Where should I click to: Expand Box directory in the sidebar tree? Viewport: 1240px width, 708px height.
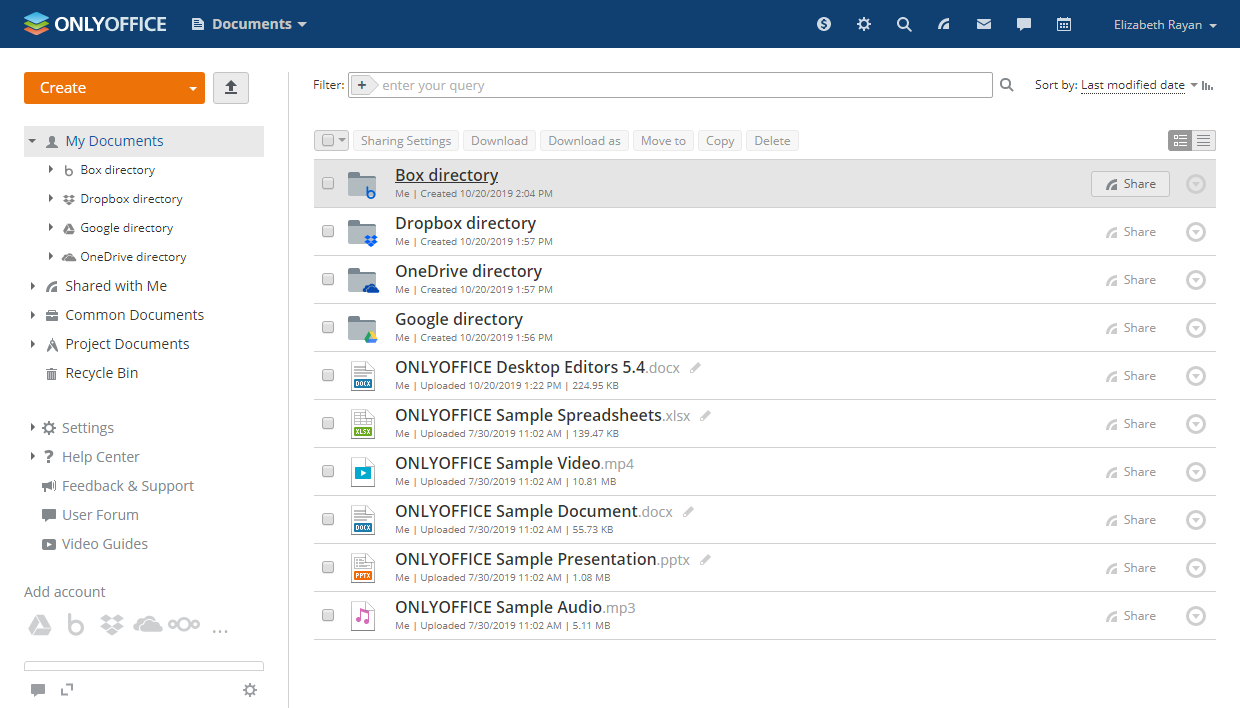click(51, 170)
